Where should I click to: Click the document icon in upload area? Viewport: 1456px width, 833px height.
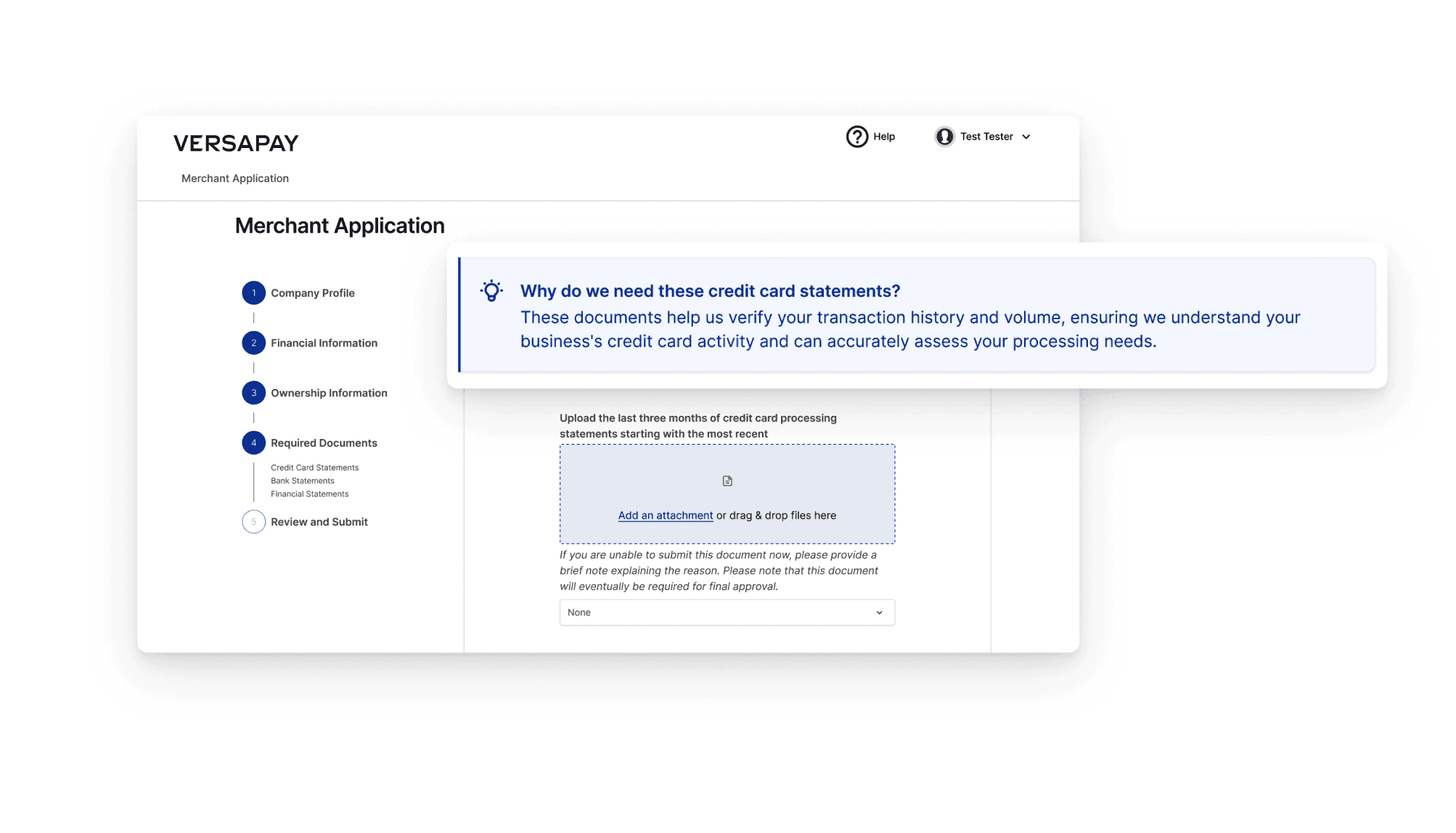point(727,481)
